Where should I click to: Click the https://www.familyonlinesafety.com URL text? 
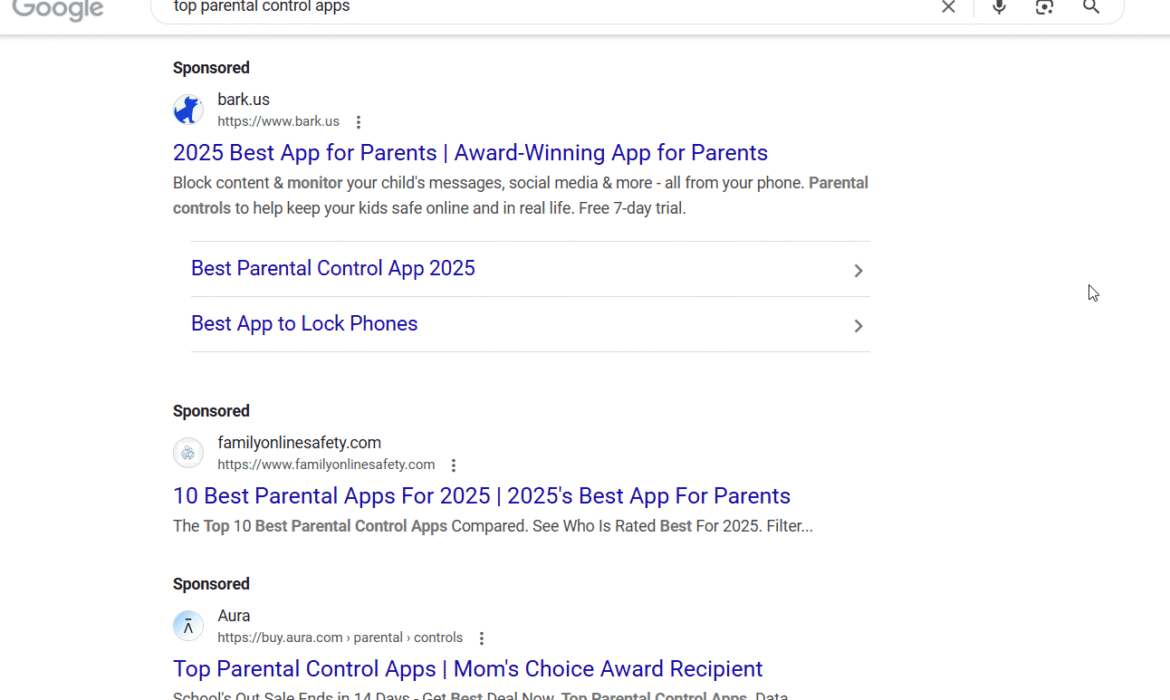point(326,465)
